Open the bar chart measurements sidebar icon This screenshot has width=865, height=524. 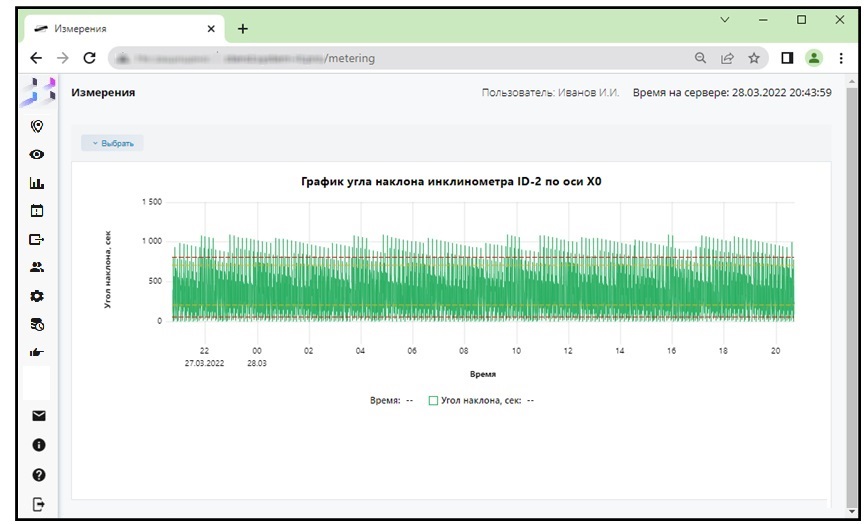[38, 183]
